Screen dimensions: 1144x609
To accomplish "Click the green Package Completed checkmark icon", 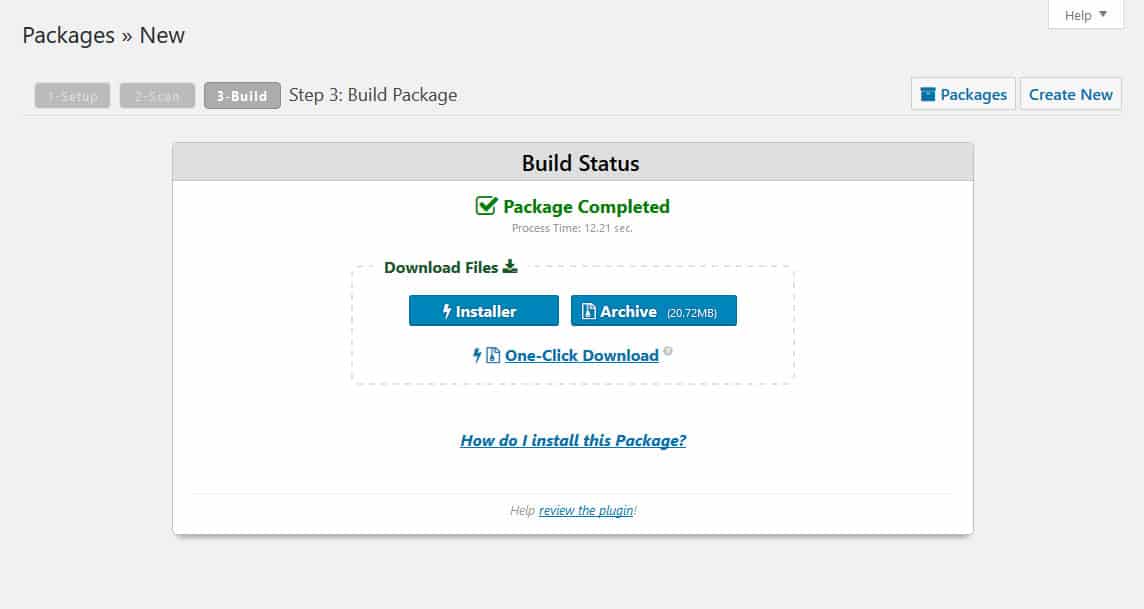I will coord(486,206).
